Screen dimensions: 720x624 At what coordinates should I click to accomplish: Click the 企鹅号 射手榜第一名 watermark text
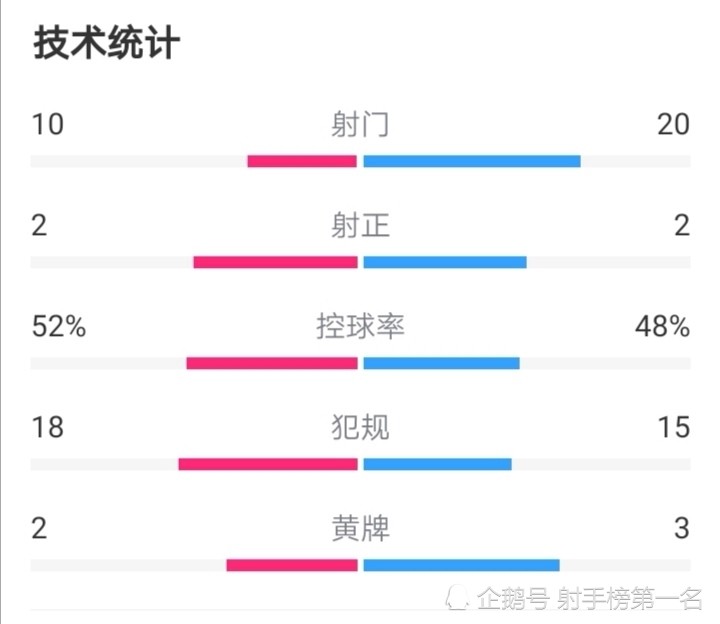tap(590, 598)
